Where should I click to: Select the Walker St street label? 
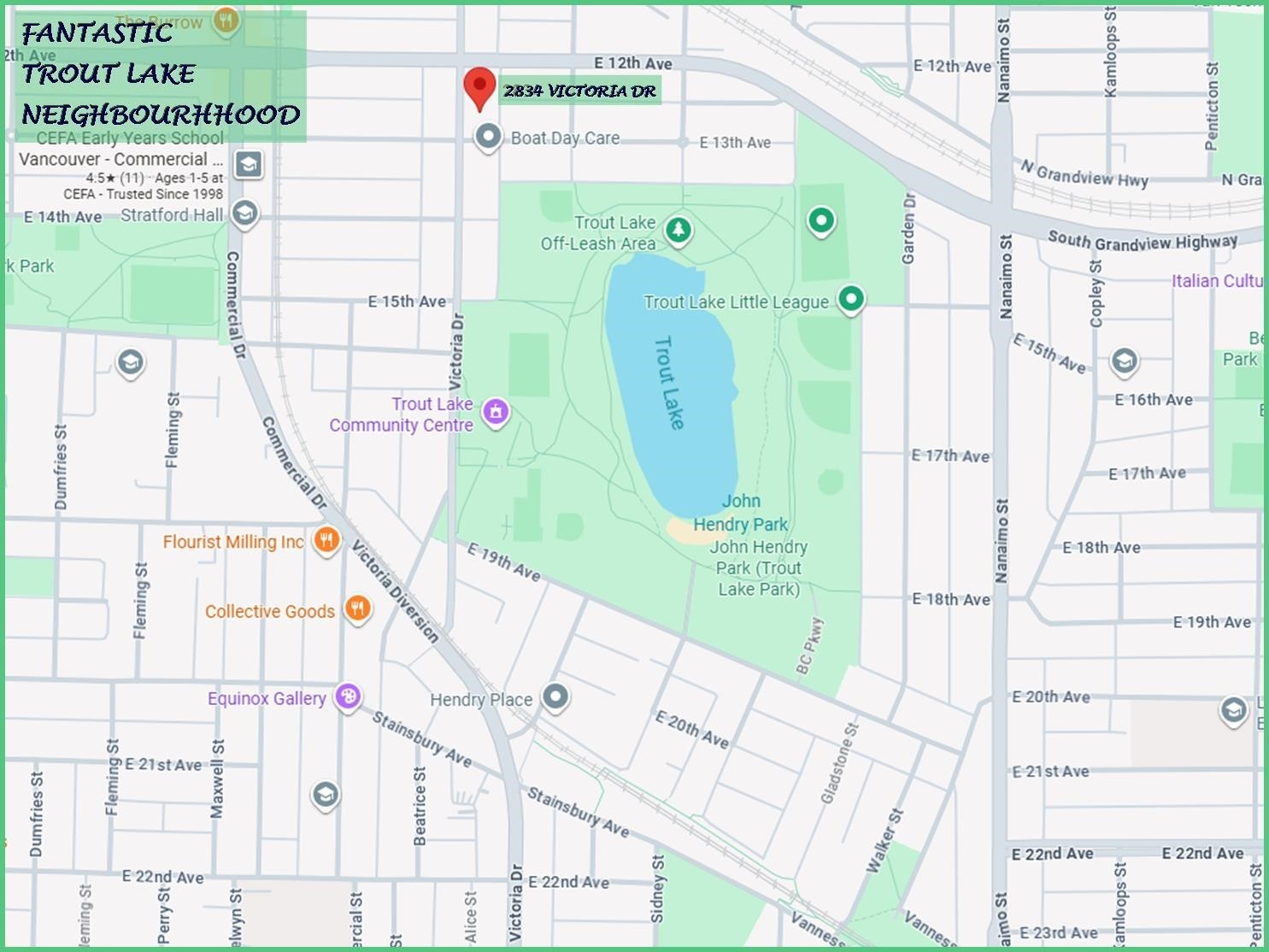[884, 841]
